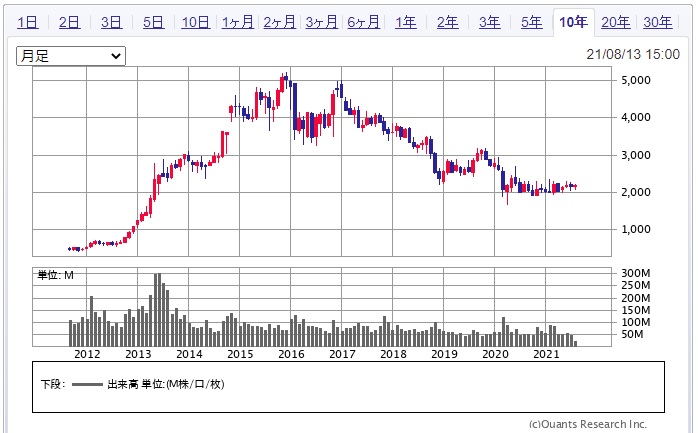This screenshot has width=698, height=433.
Task: Click the 200M volume axis label
Action: tap(636, 298)
